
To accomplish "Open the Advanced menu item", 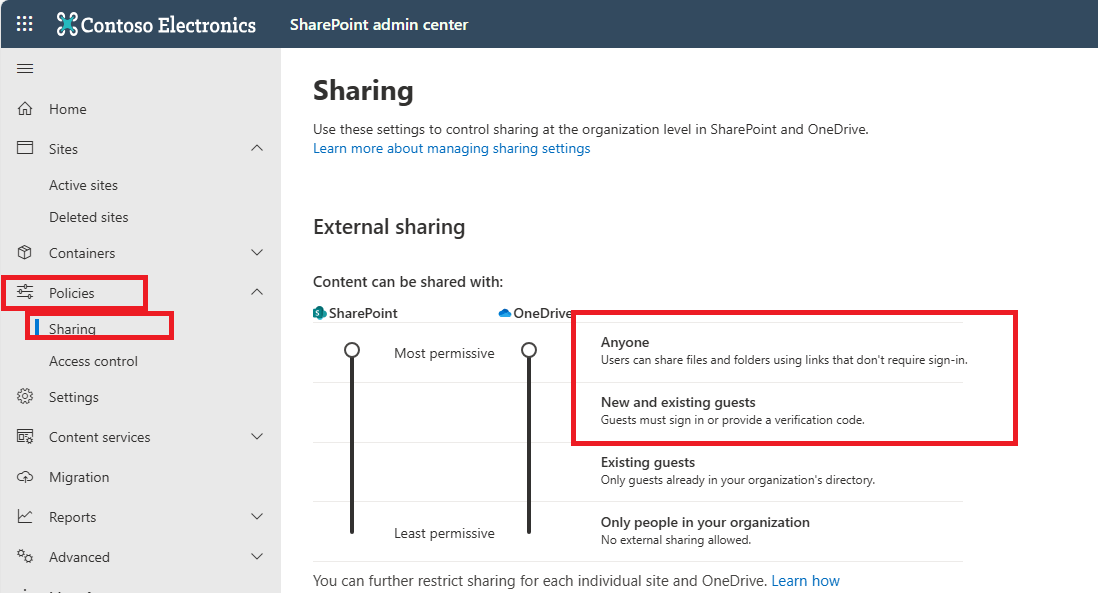I will 79,557.
